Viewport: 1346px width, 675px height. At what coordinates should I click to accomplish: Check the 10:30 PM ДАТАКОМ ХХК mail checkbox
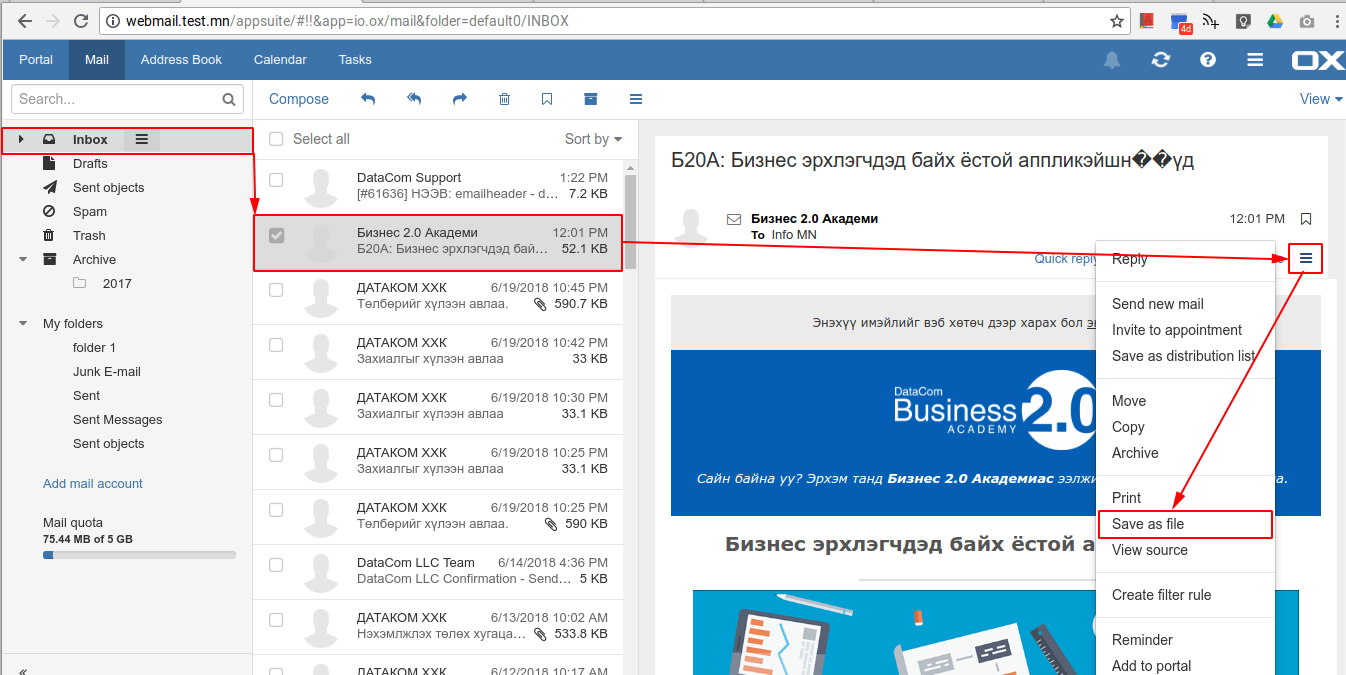(276, 400)
